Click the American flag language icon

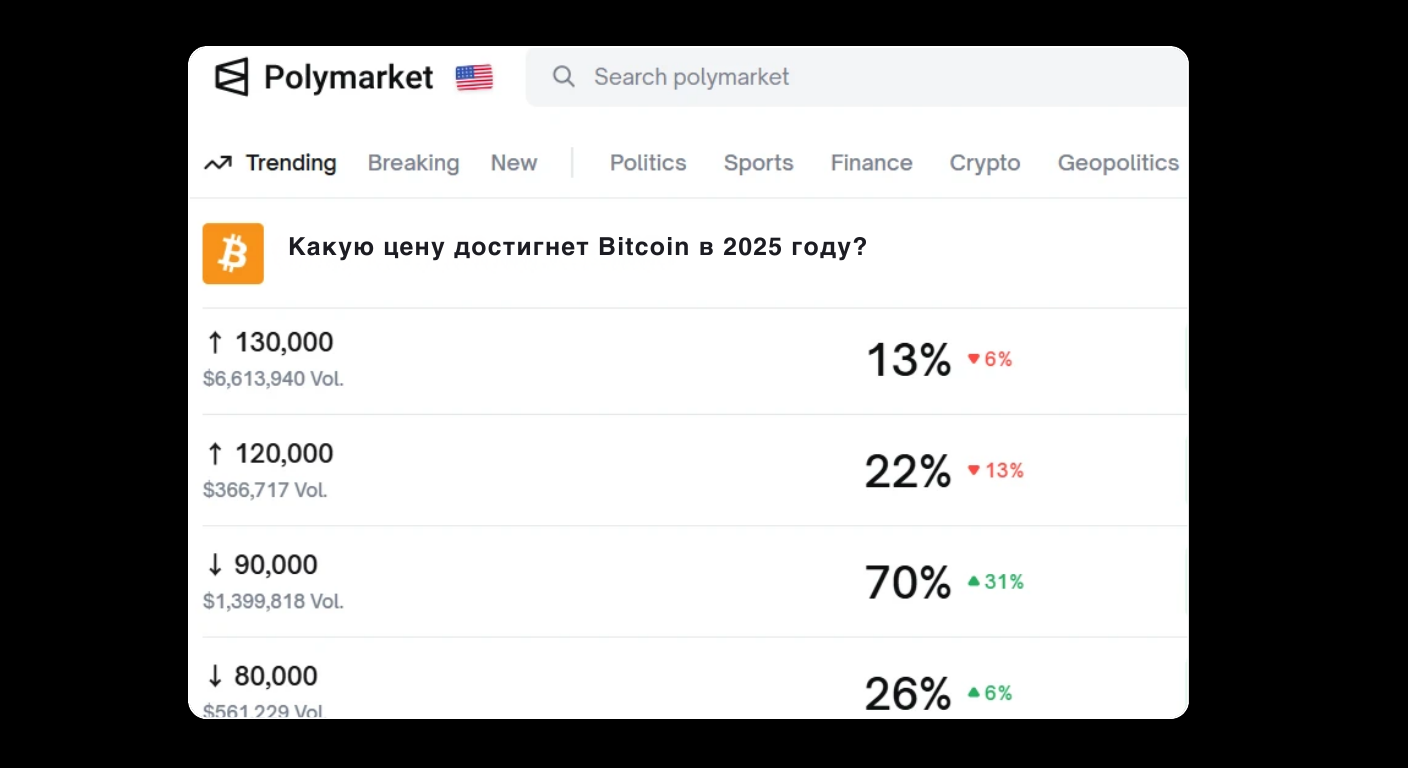(474, 76)
